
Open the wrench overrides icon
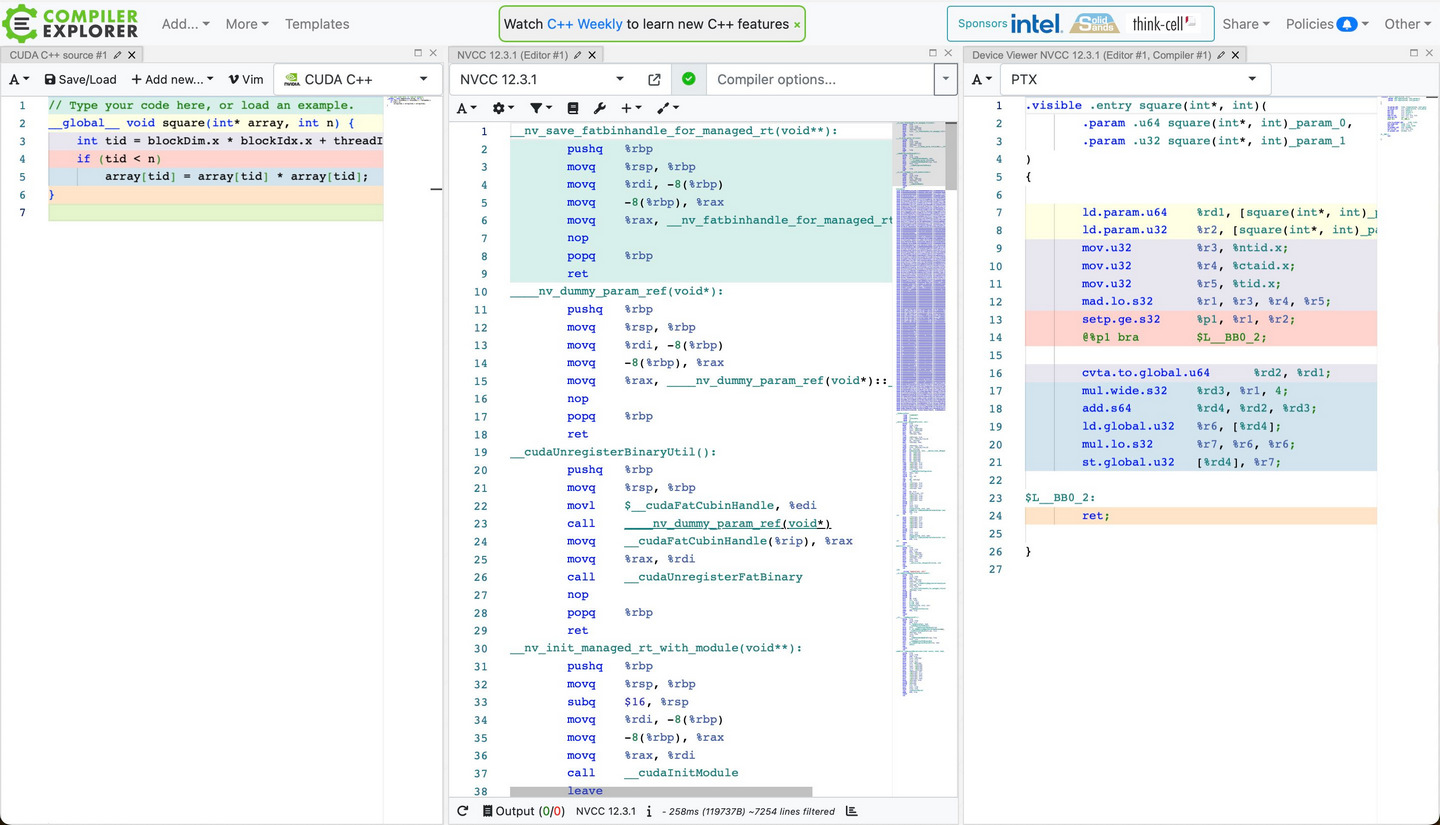(x=600, y=108)
